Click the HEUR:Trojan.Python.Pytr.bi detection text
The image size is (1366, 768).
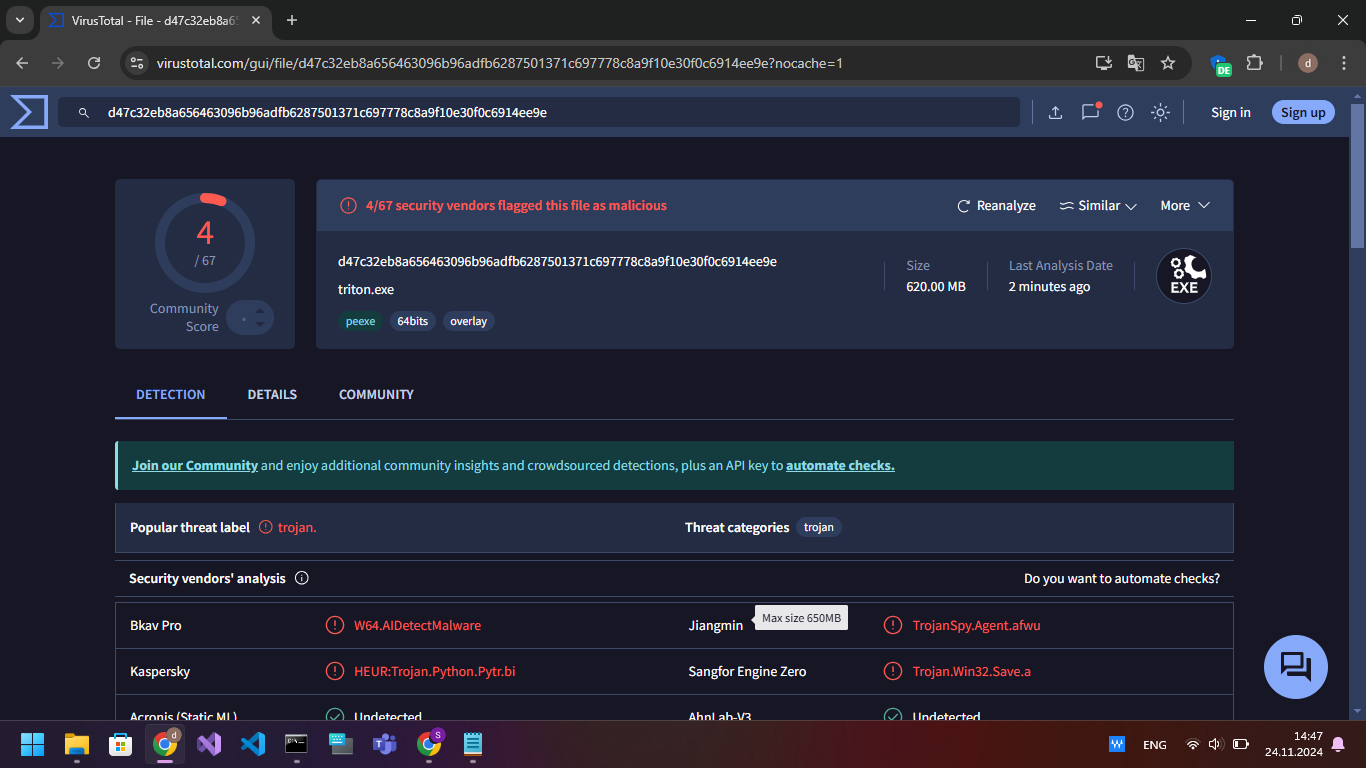point(435,671)
